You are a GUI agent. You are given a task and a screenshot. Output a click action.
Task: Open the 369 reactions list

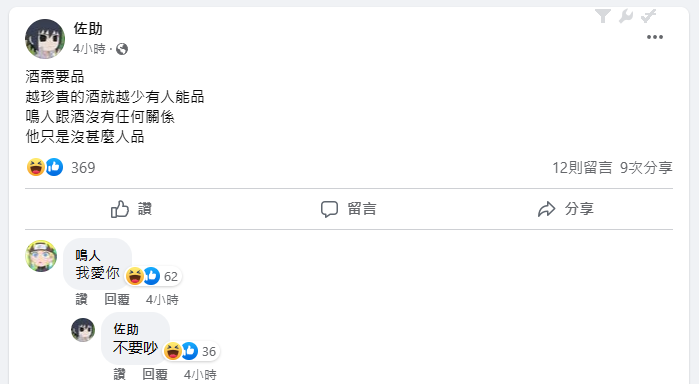pyautogui.click(x=83, y=168)
